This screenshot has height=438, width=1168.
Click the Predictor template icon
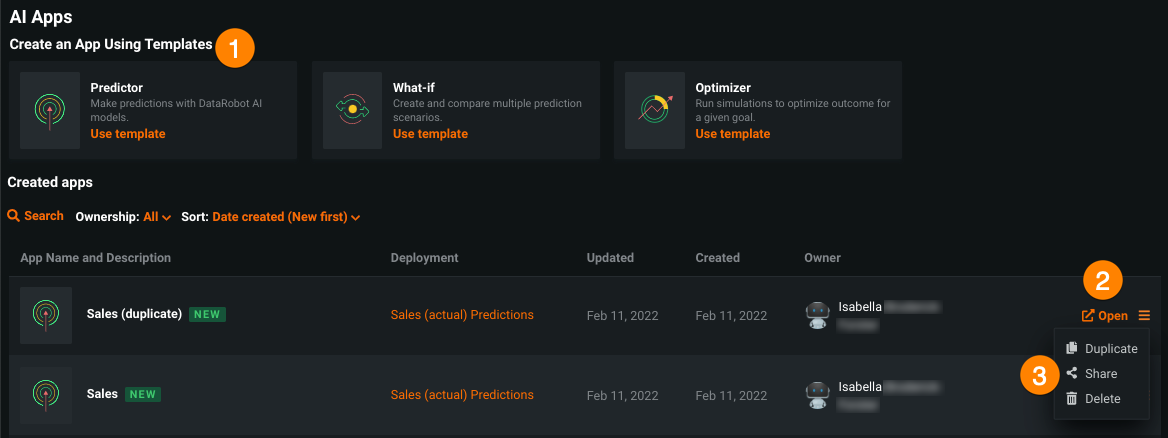pyautogui.click(x=50, y=109)
